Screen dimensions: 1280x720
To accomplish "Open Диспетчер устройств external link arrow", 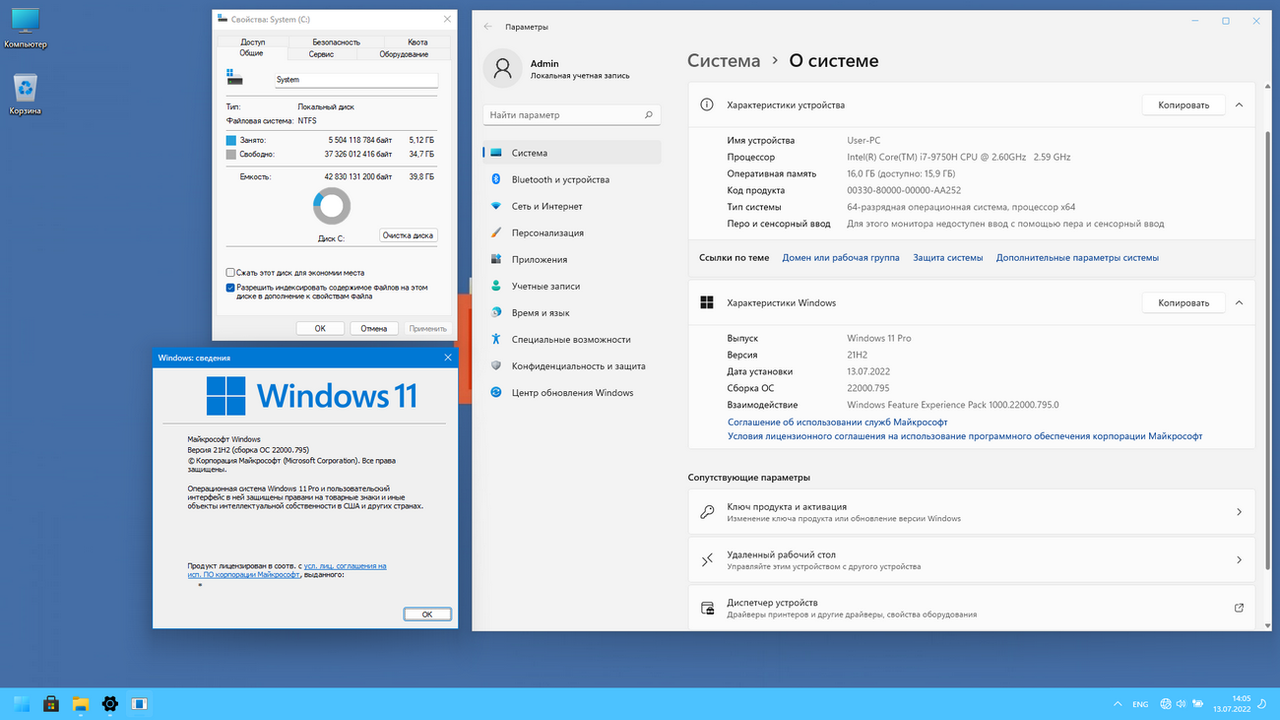I will 1239,608.
